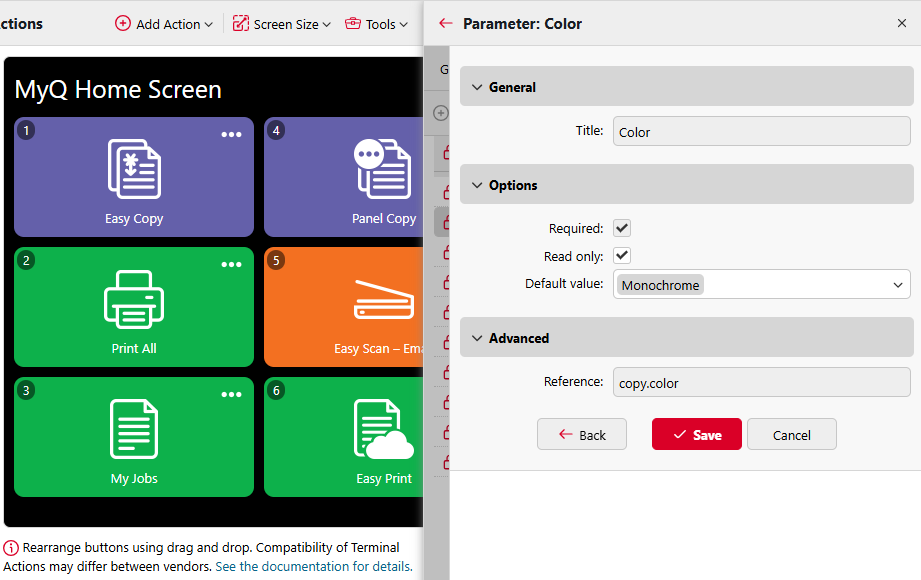This screenshot has width=921, height=580.
Task: Open the three-dot menu on Print All
Action: pyautogui.click(x=231, y=265)
